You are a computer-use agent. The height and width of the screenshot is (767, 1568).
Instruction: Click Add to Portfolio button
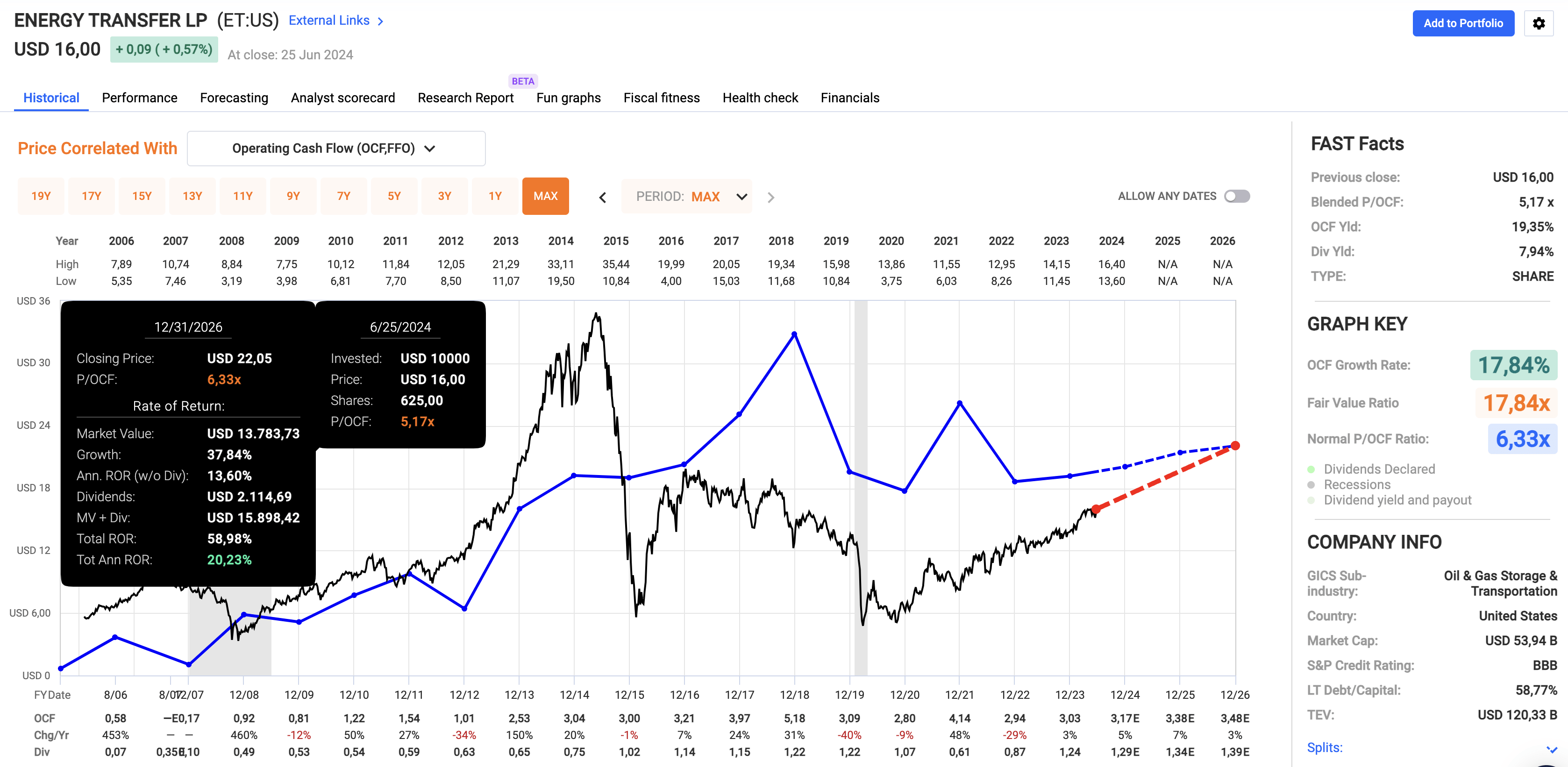click(1463, 23)
